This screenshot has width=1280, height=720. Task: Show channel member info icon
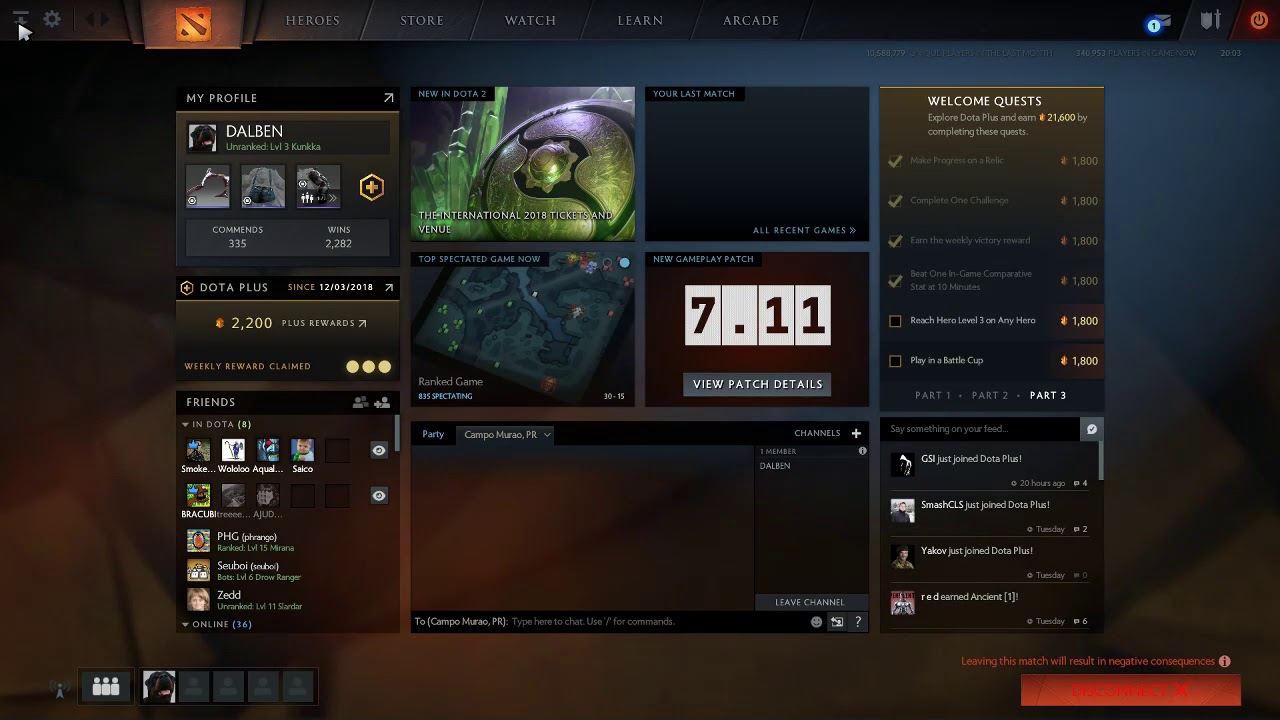(x=862, y=451)
